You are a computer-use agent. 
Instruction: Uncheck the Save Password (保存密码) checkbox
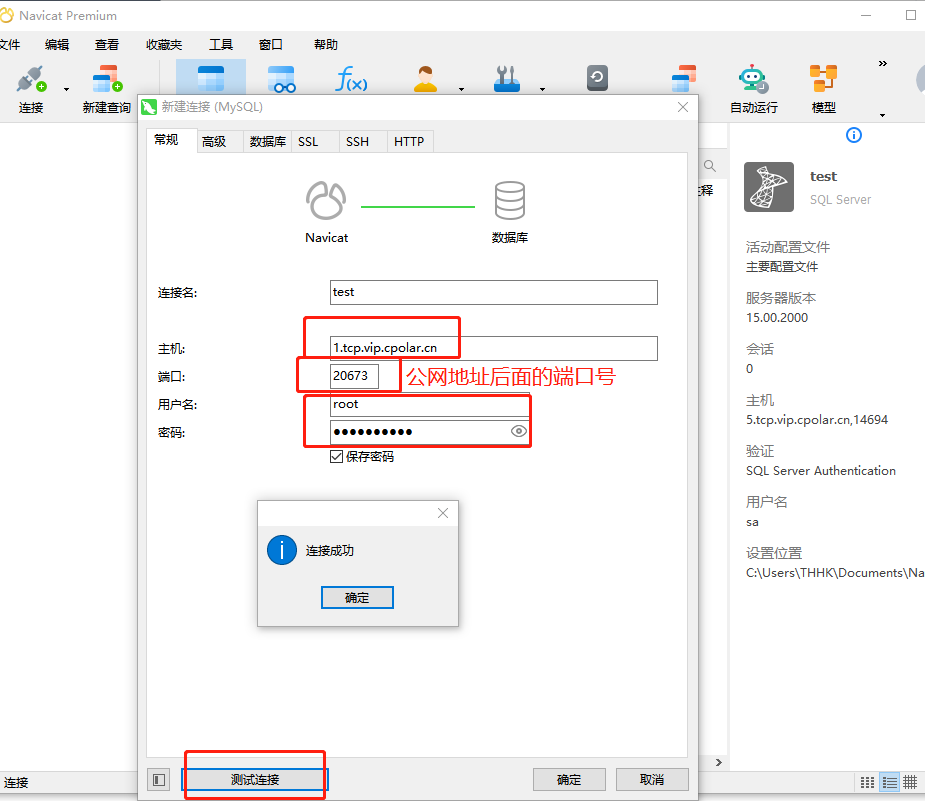pyautogui.click(x=337, y=457)
